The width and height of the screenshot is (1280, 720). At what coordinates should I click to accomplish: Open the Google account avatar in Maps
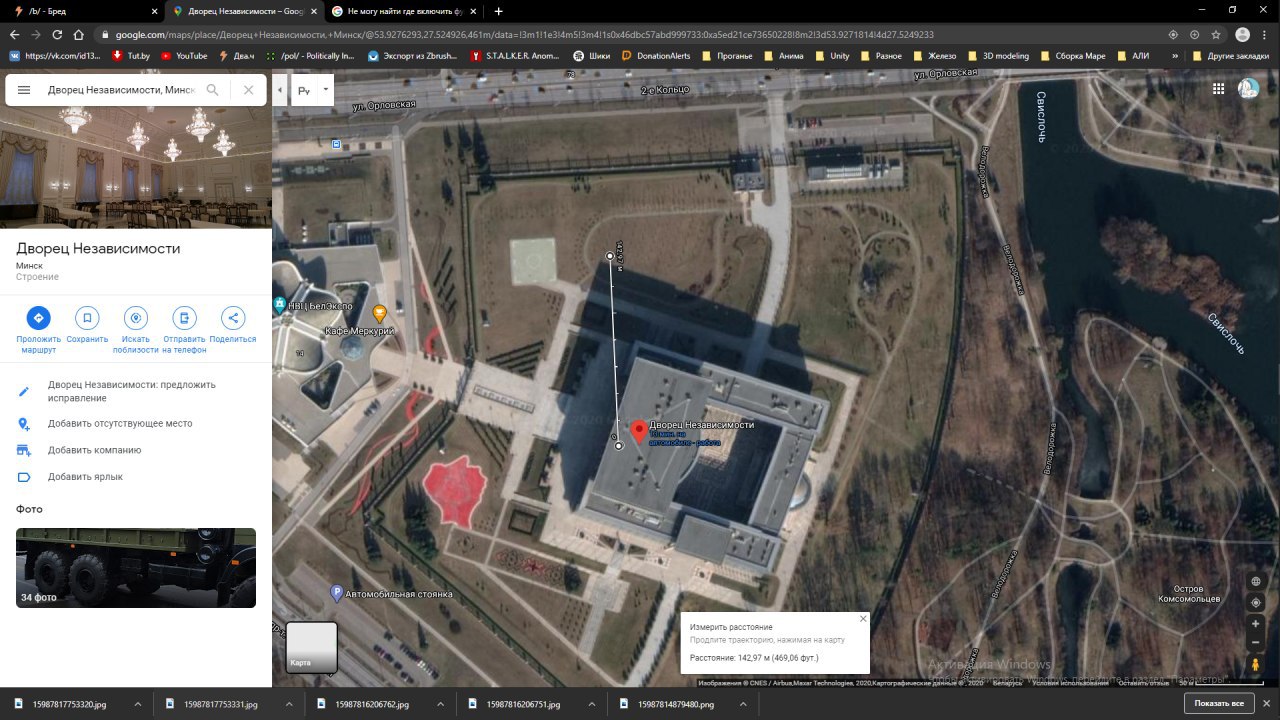[1248, 89]
